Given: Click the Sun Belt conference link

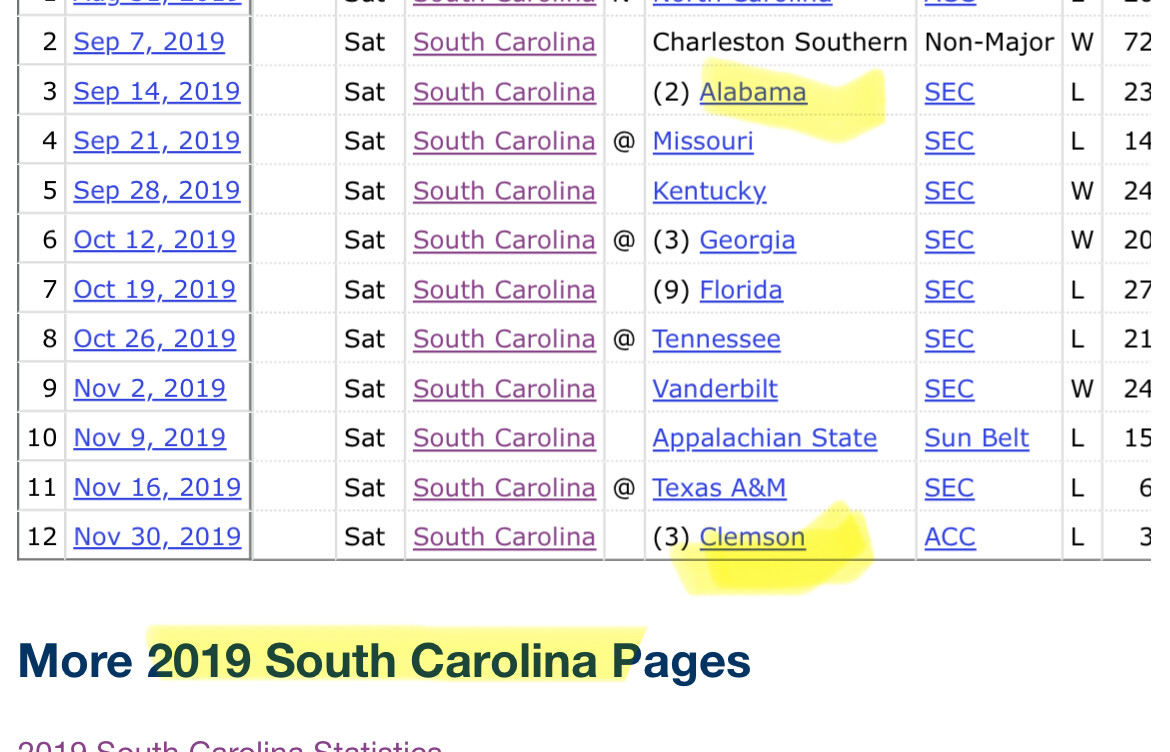Looking at the screenshot, I should point(977,438).
